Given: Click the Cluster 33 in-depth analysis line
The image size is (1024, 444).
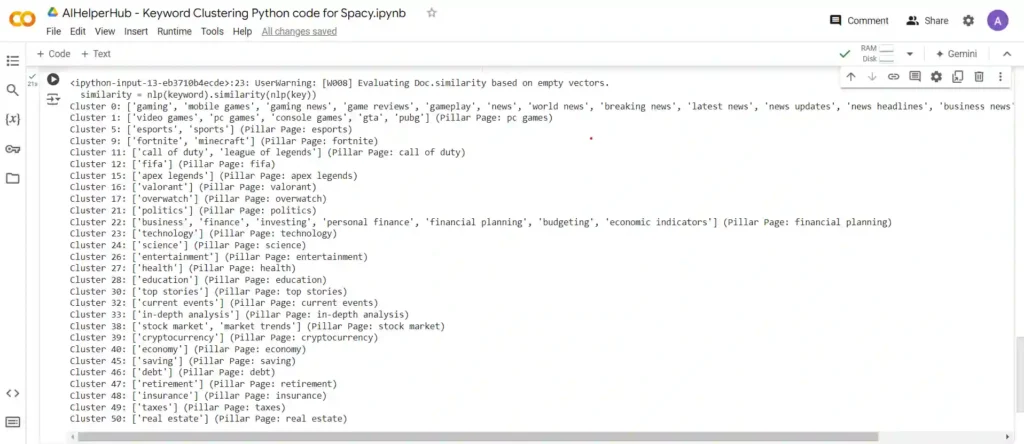Looking at the screenshot, I should tap(239, 314).
